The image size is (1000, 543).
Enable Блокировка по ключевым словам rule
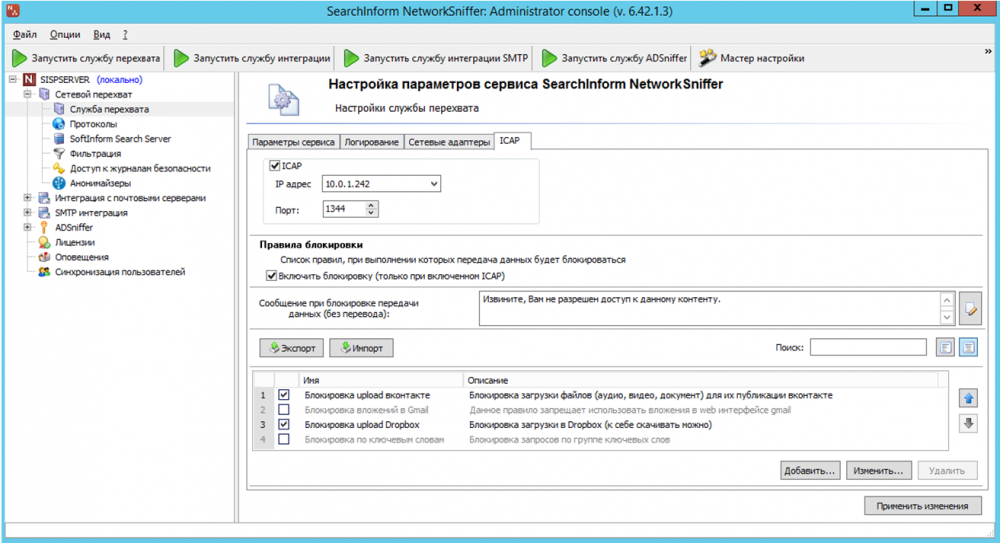tap(284, 439)
